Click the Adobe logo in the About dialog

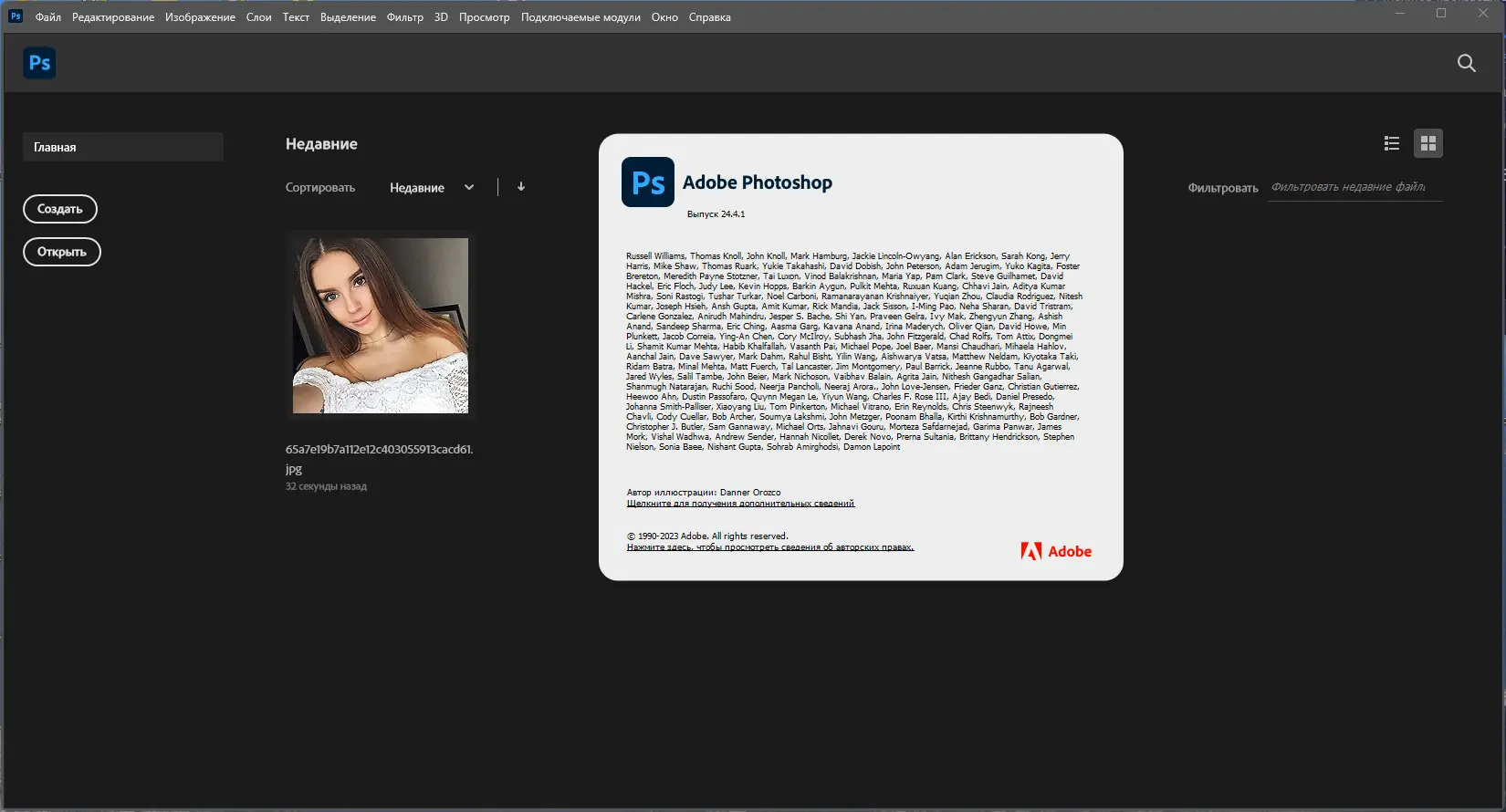point(1056,551)
